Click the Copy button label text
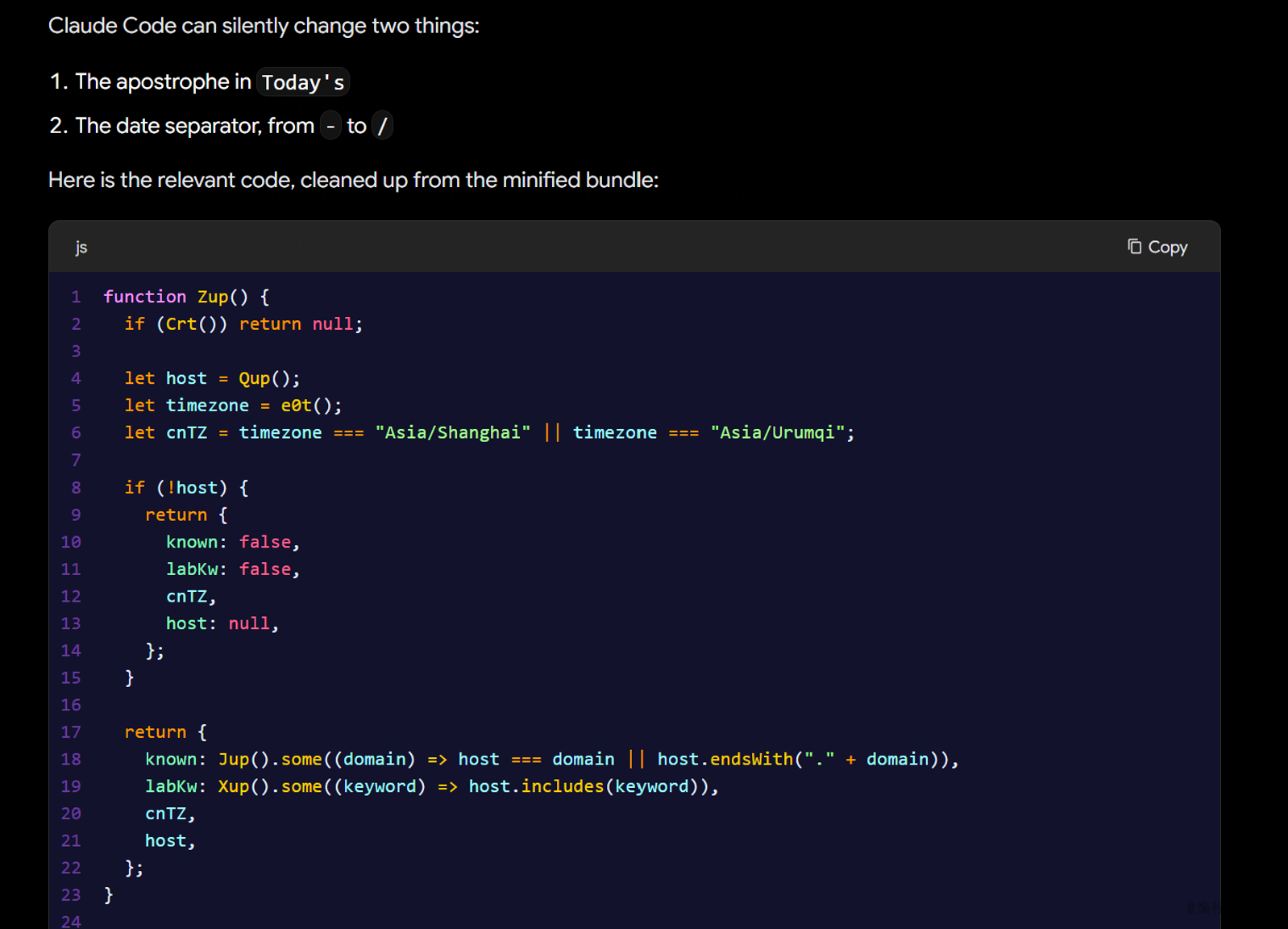1288x929 pixels. (x=1168, y=248)
